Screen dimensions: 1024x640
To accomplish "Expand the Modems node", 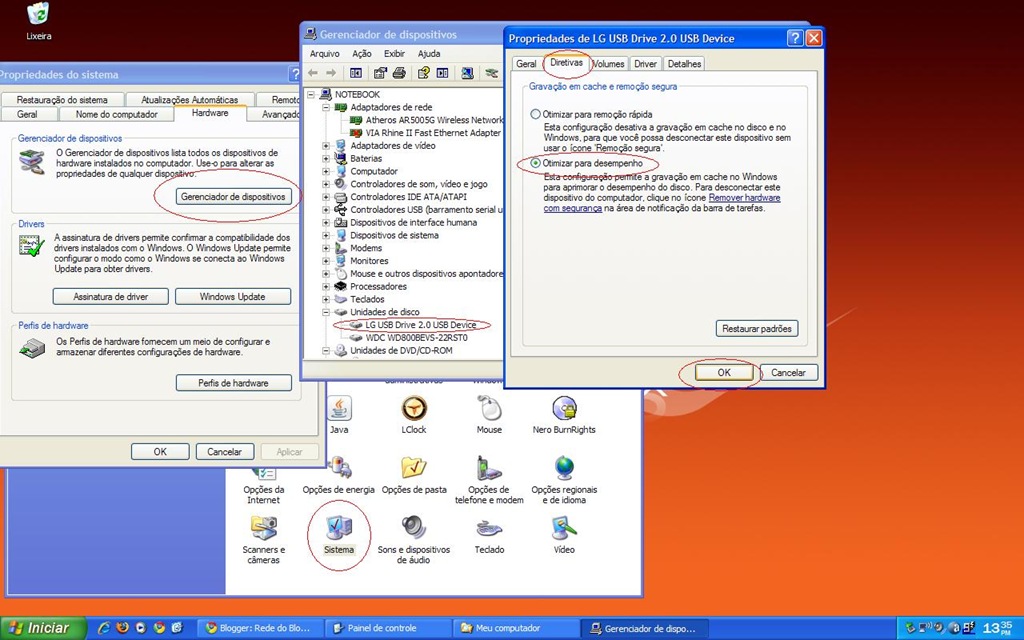I will pyautogui.click(x=326, y=248).
